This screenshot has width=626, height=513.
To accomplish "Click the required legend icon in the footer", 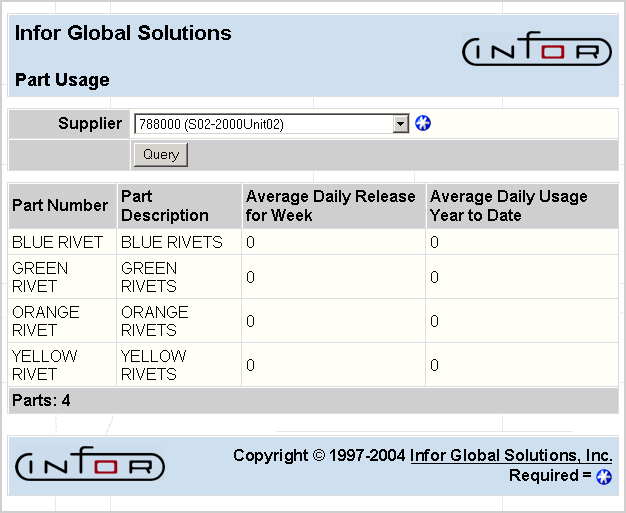I will click(604, 477).
